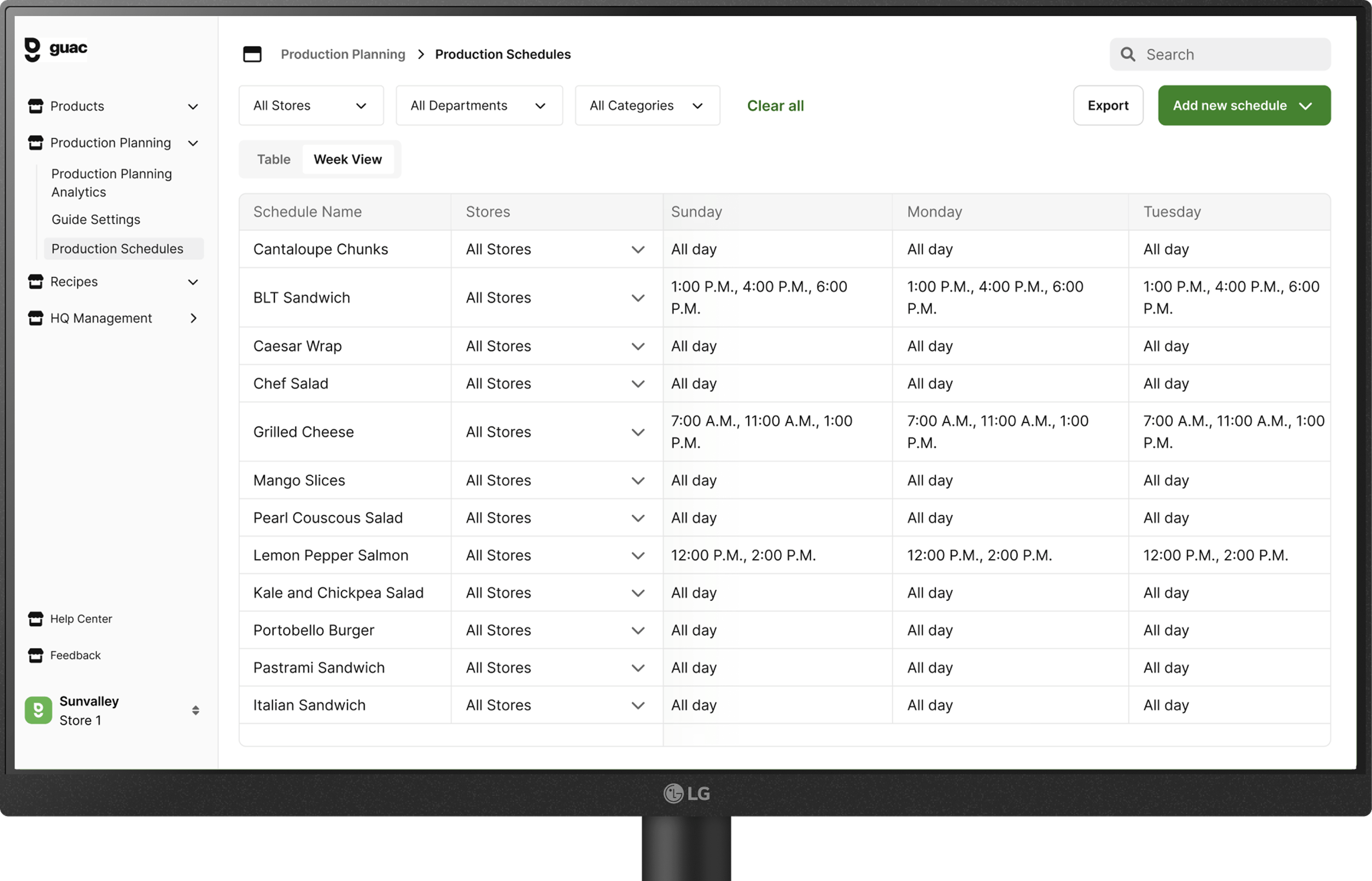Screen dimensions: 1372x881
Task: Click the breadcrumb page icon beside Production Planning
Action: 252,54
